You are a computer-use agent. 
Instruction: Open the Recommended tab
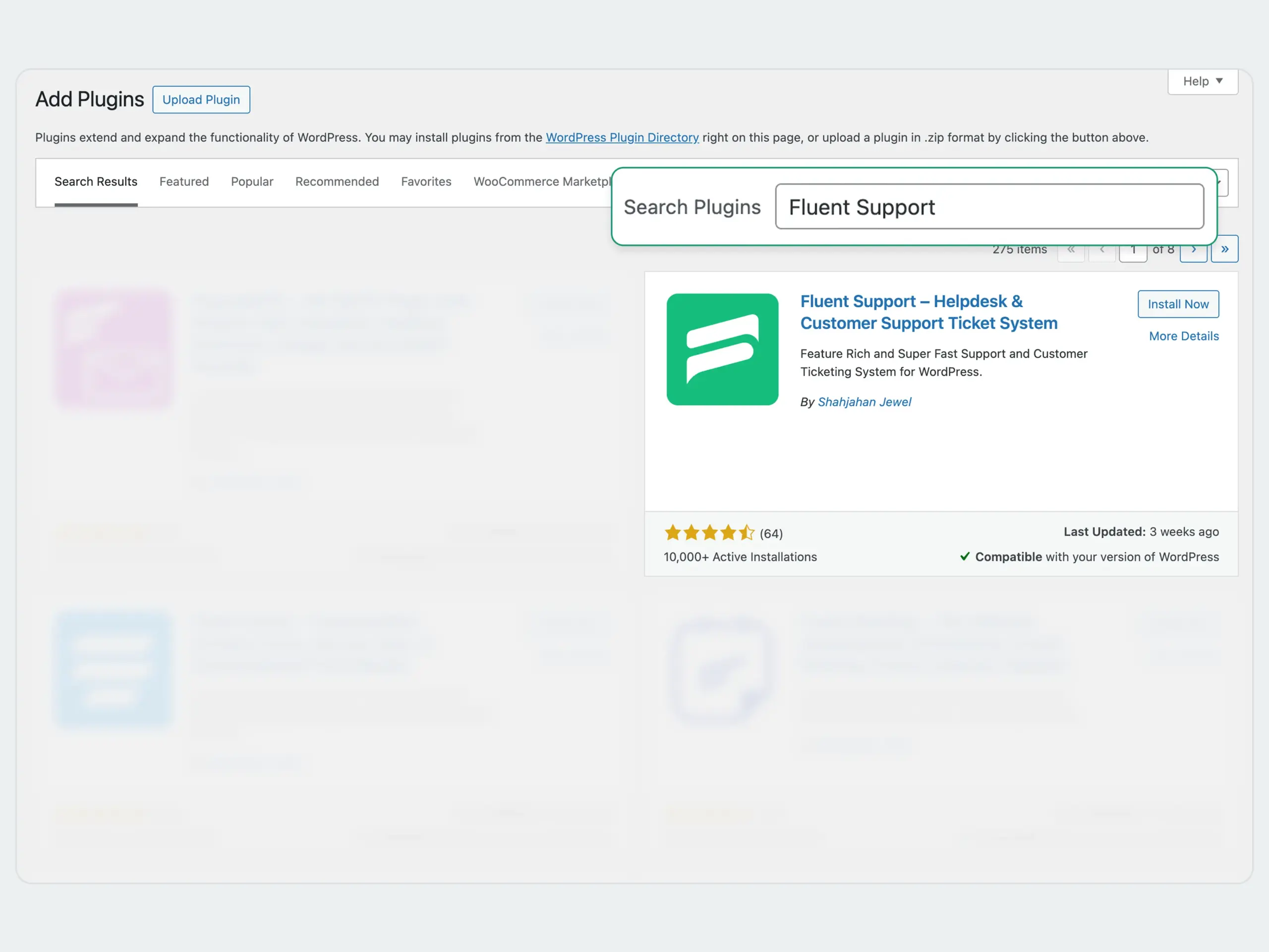pyautogui.click(x=337, y=182)
